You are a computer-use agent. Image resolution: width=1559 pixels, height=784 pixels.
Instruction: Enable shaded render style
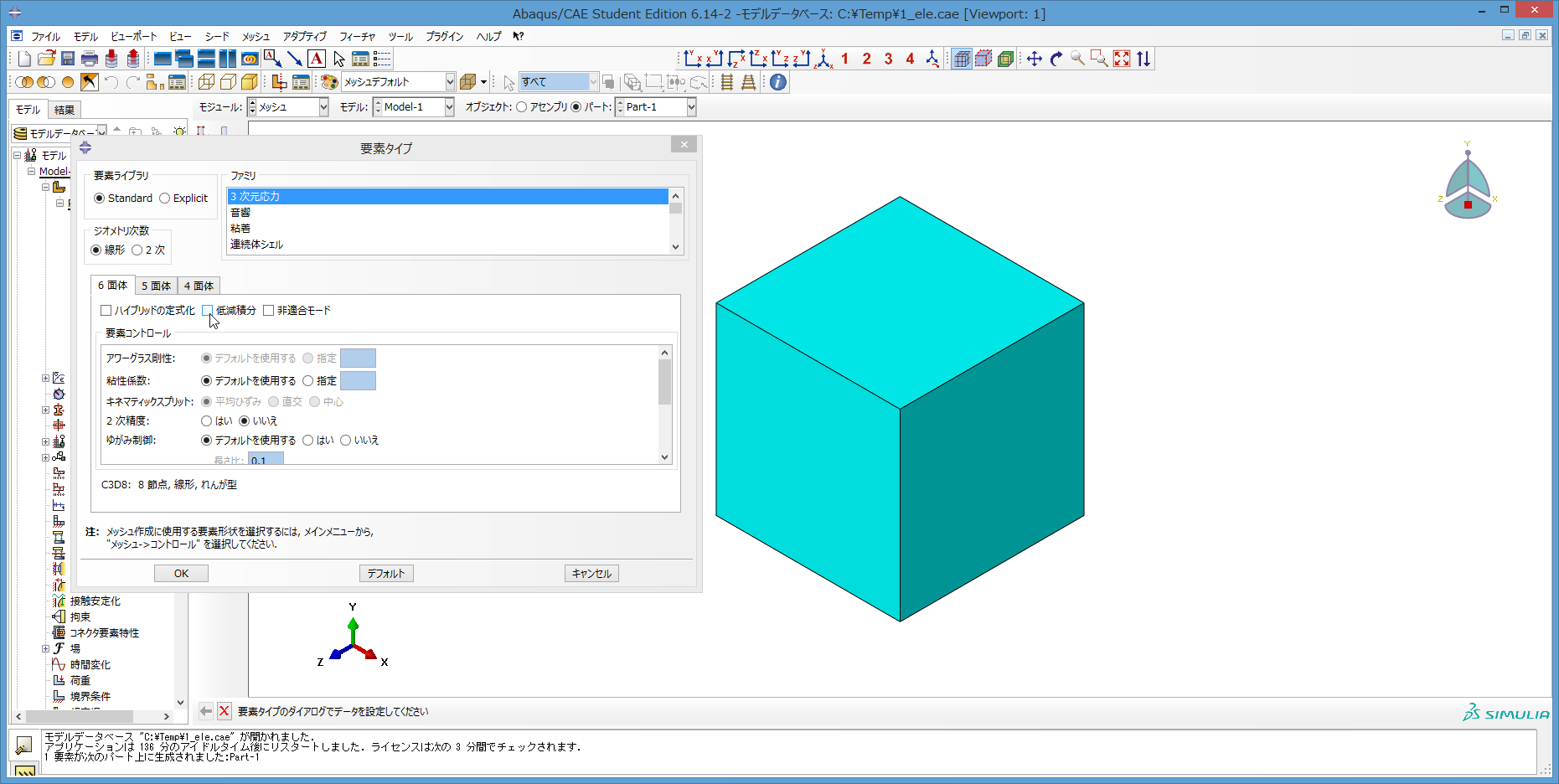[250, 82]
